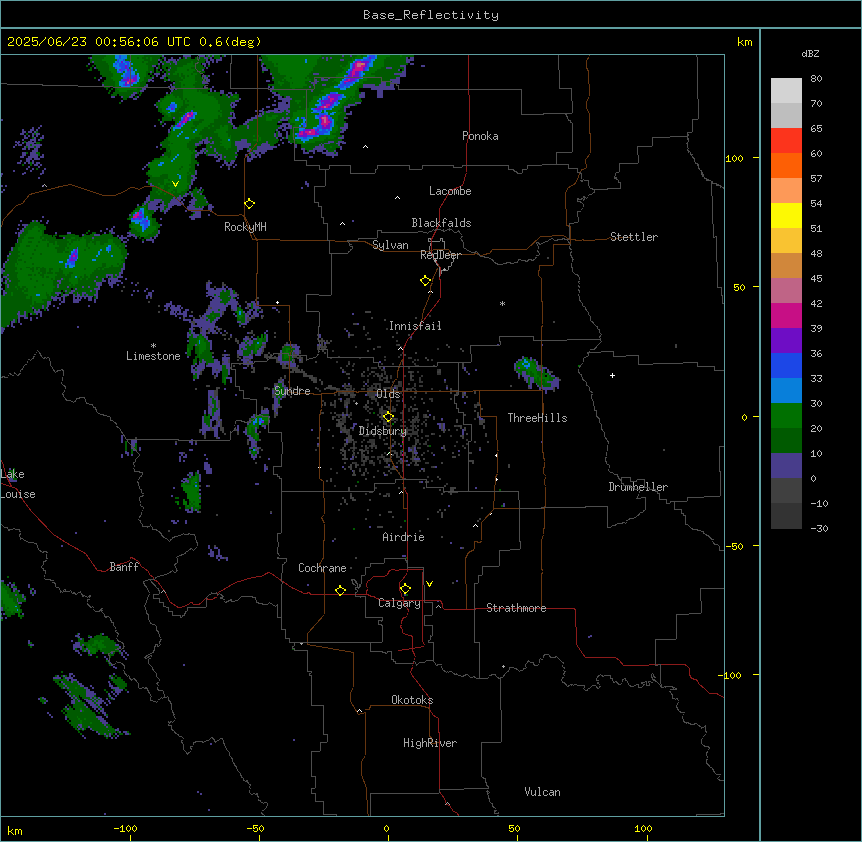The image size is (862, 842).
Task: Select the bright yellow 51-54 dBZ swatch
Action: pos(786,215)
